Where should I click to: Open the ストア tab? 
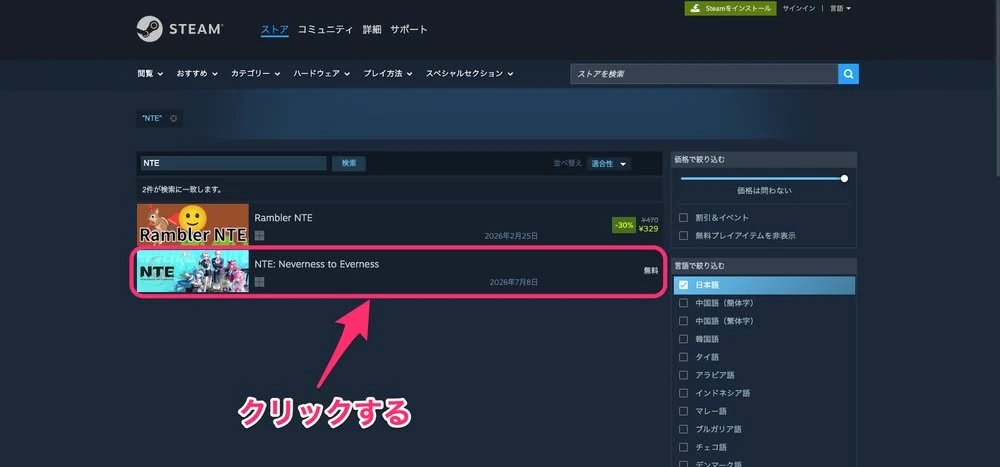[x=274, y=29]
